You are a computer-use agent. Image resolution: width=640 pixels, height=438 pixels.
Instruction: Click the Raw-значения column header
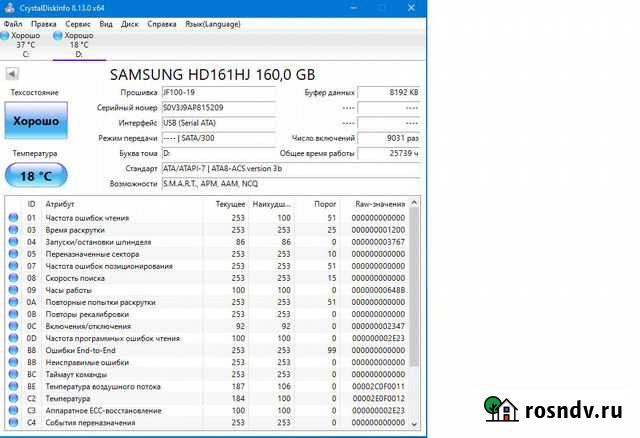(380, 203)
